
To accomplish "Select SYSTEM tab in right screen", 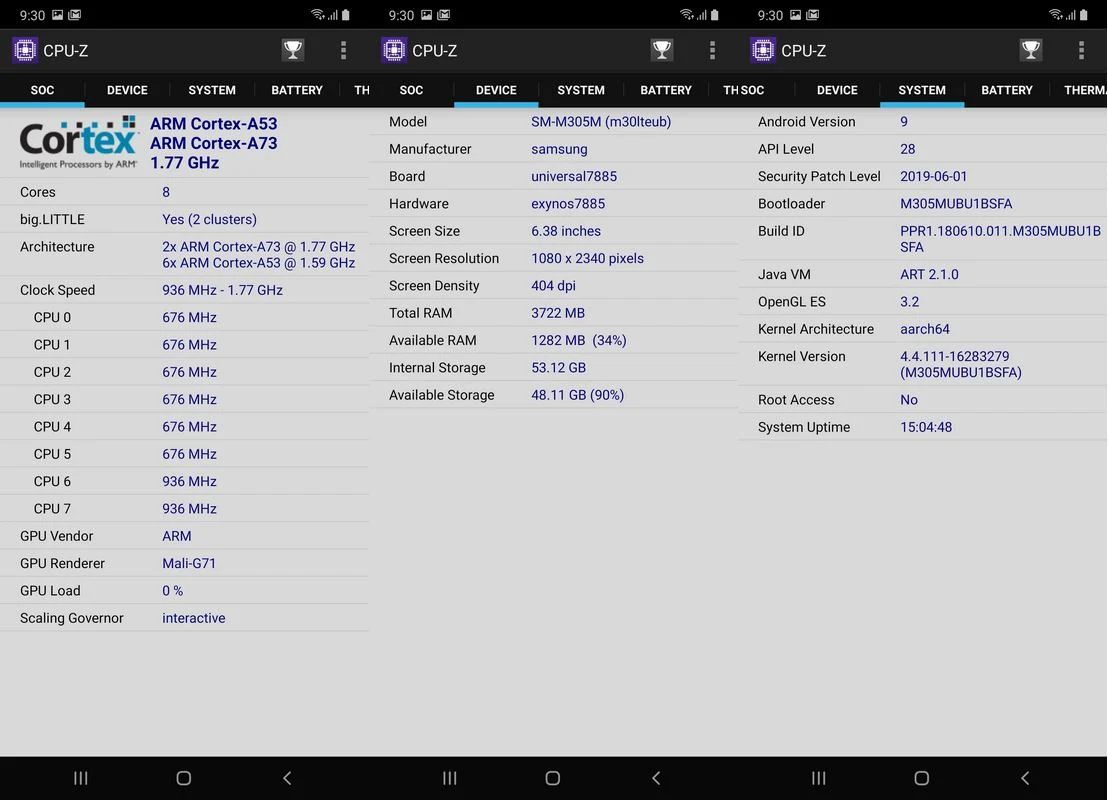I will (x=922, y=90).
